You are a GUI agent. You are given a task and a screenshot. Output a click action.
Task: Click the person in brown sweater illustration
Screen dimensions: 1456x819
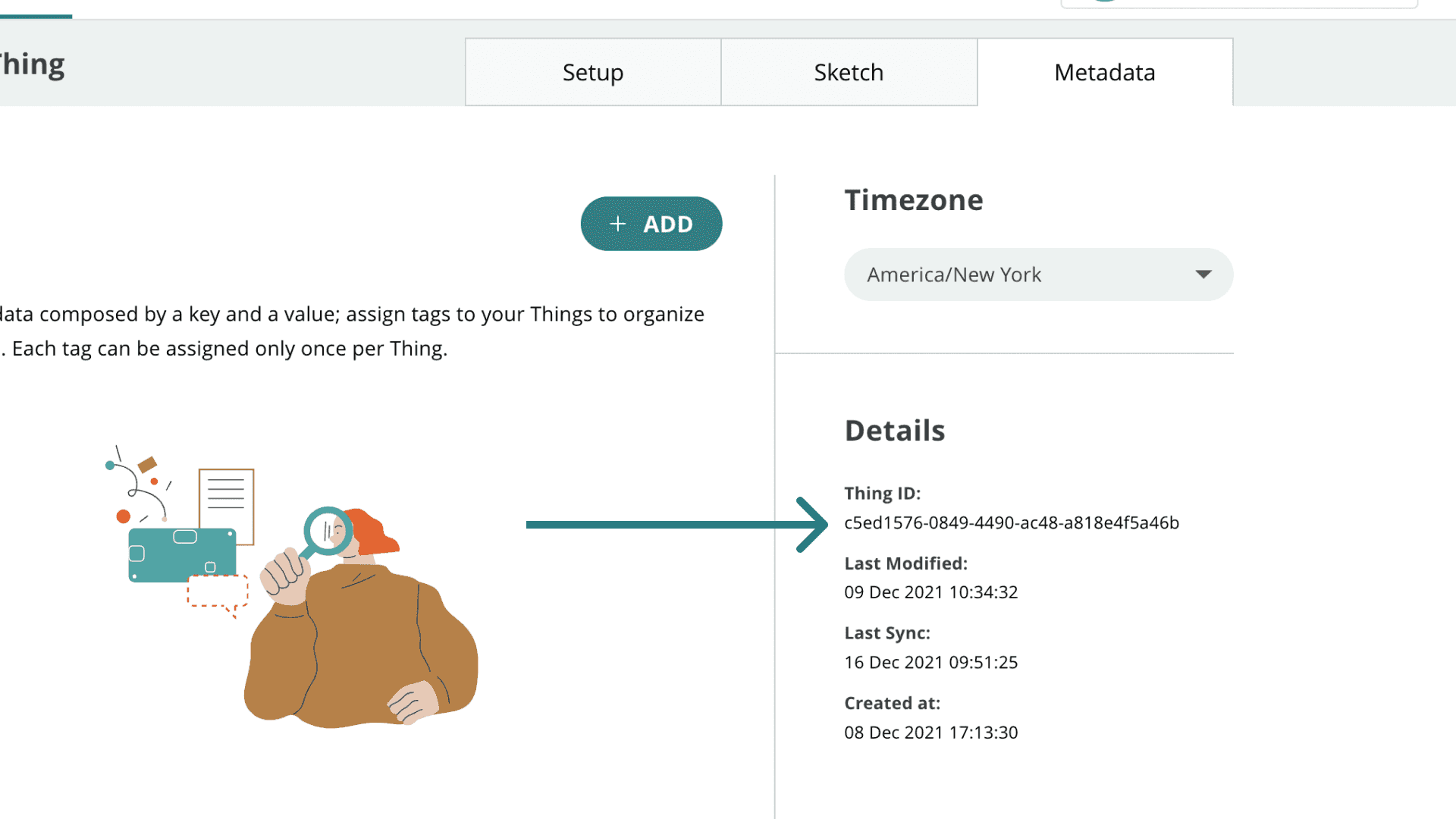(x=364, y=645)
